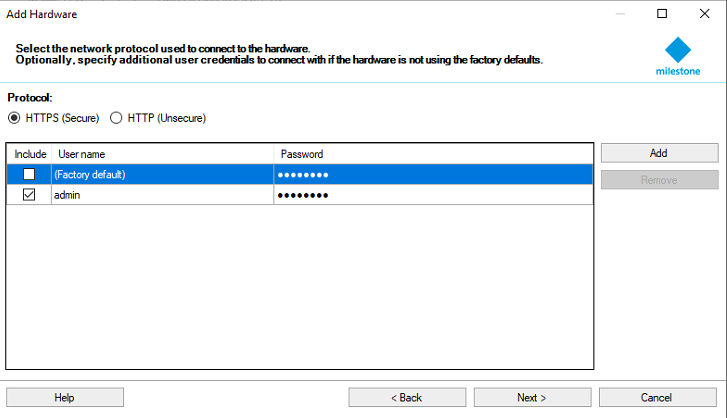Screen dimensions: 727x418
Task: Maximize the Add Hardware window
Action: coord(662,14)
